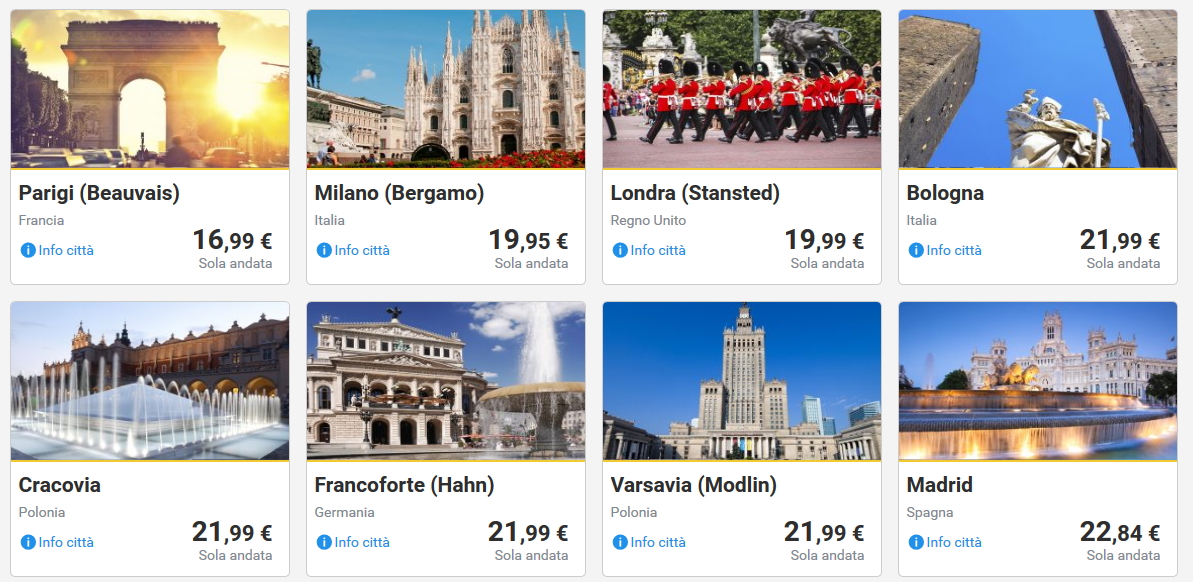The height and width of the screenshot is (582, 1193).
Task: Click the info icon on the Varsavia card
Action: click(x=620, y=542)
